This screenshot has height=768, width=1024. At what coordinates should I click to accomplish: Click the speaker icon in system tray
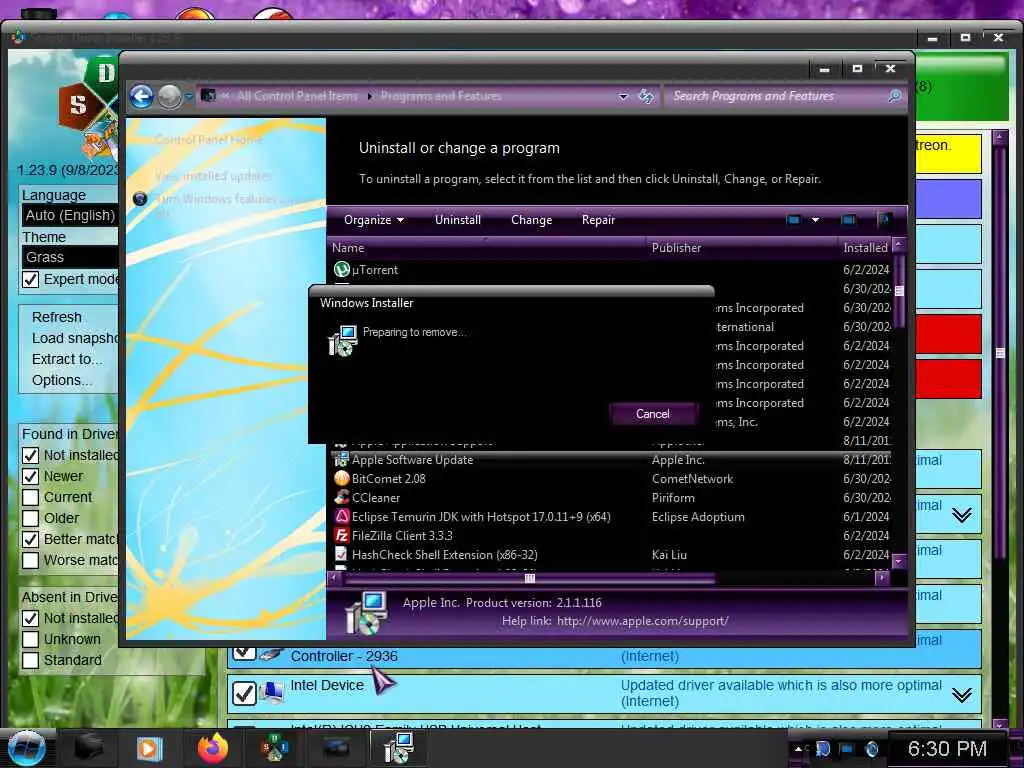871,748
